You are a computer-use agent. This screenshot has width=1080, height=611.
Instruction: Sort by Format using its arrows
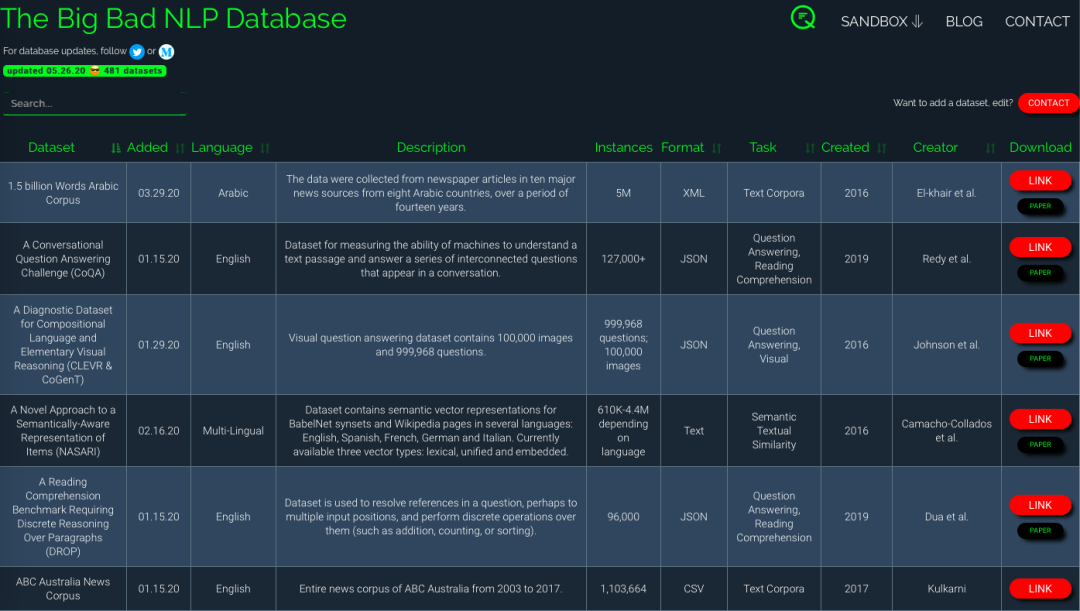pos(716,148)
